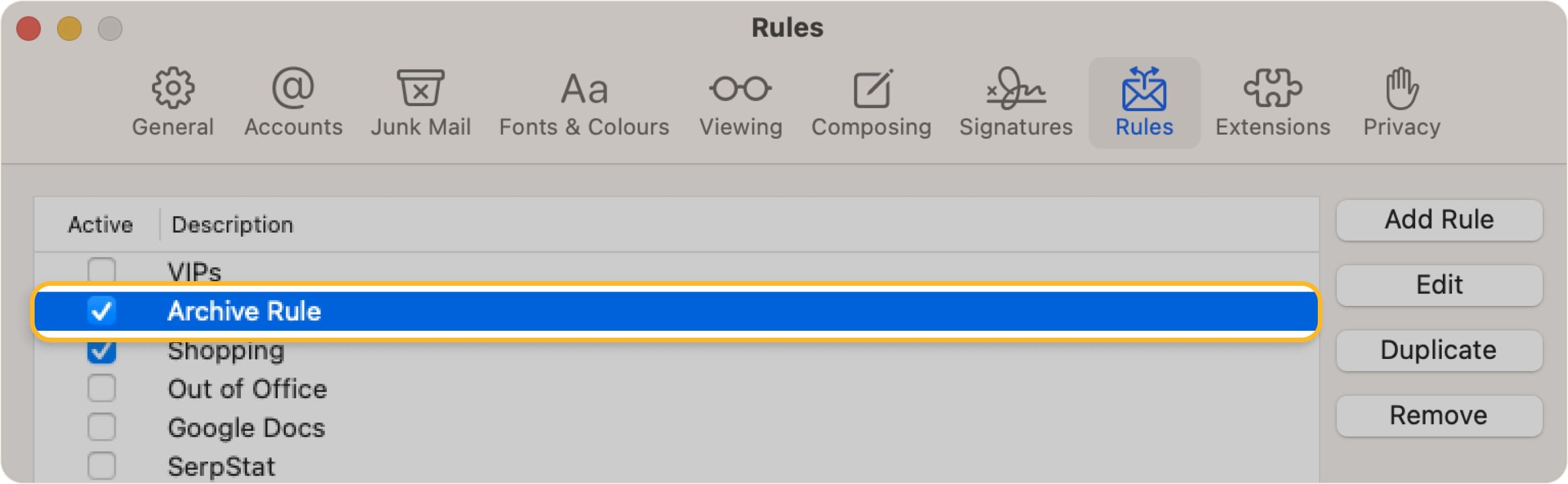
Task: Activate the Out of Office rule
Action: [101, 388]
